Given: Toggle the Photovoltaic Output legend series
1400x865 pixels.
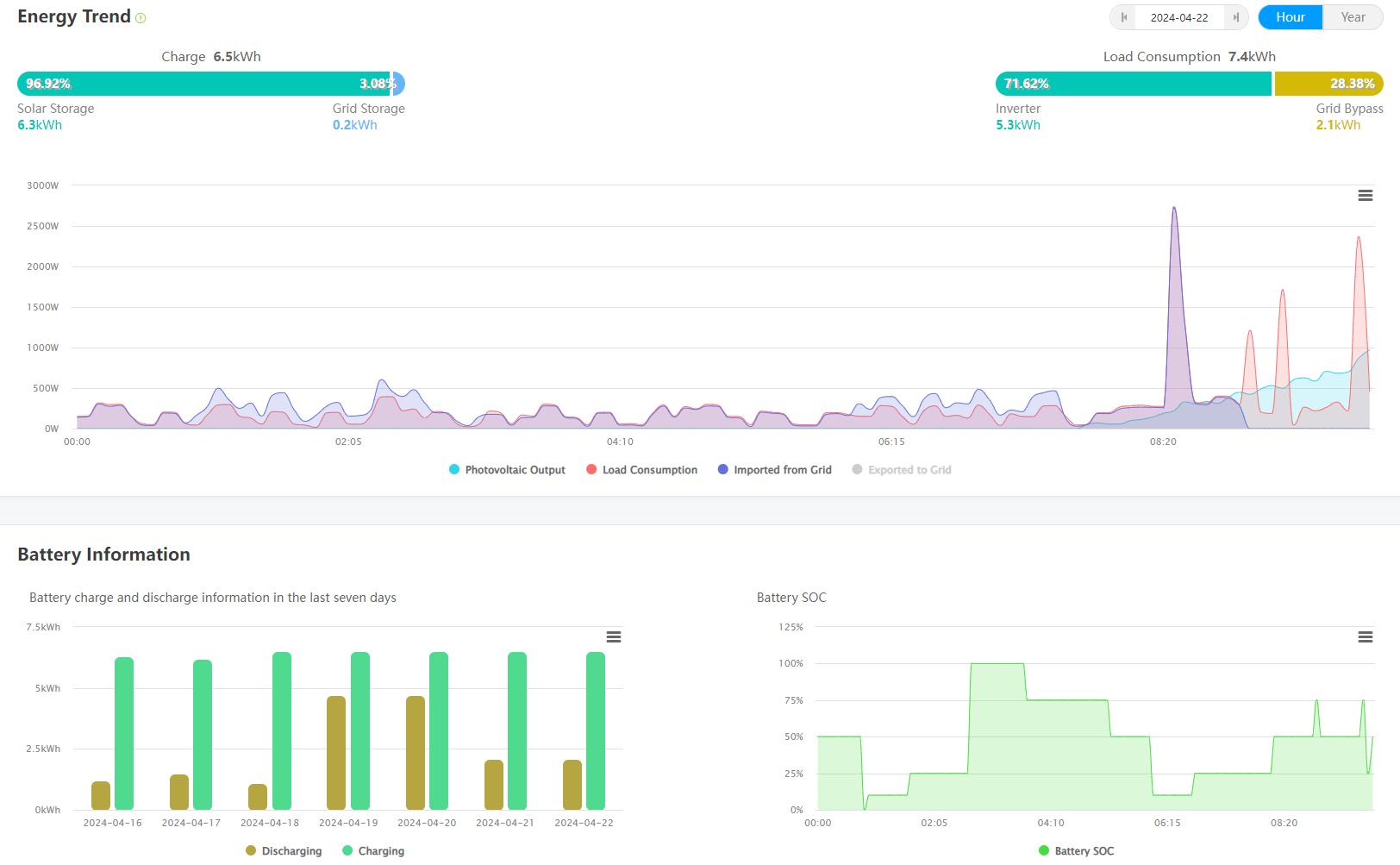Looking at the screenshot, I should [x=507, y=470].
